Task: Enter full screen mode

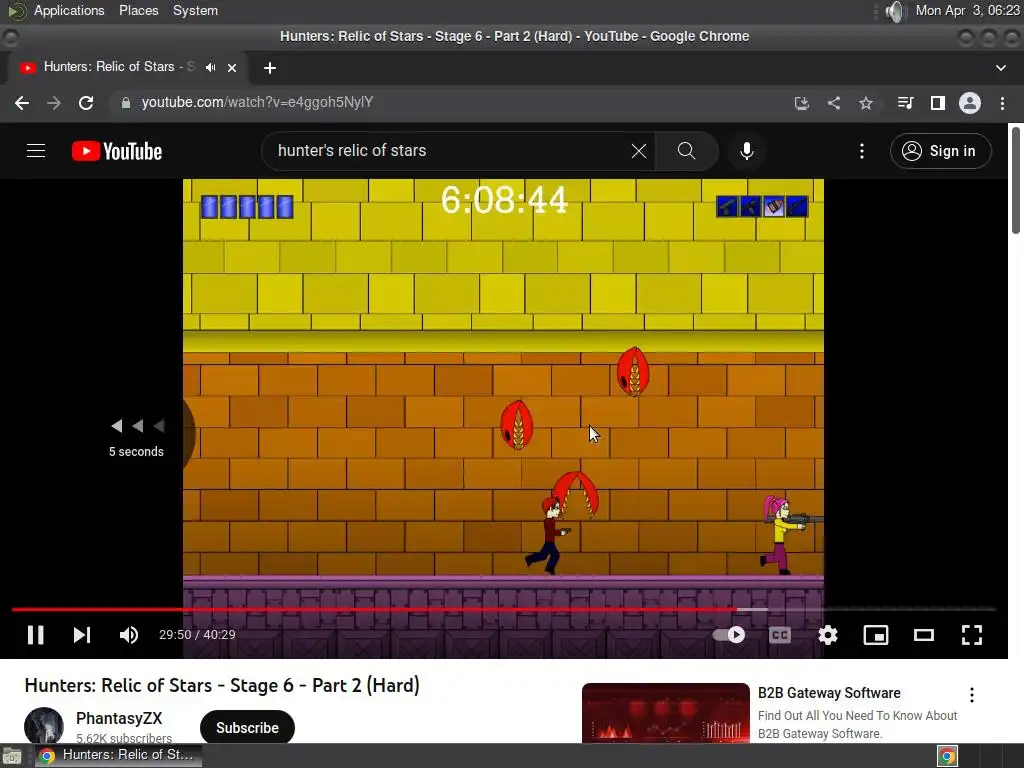Action: 972,635
